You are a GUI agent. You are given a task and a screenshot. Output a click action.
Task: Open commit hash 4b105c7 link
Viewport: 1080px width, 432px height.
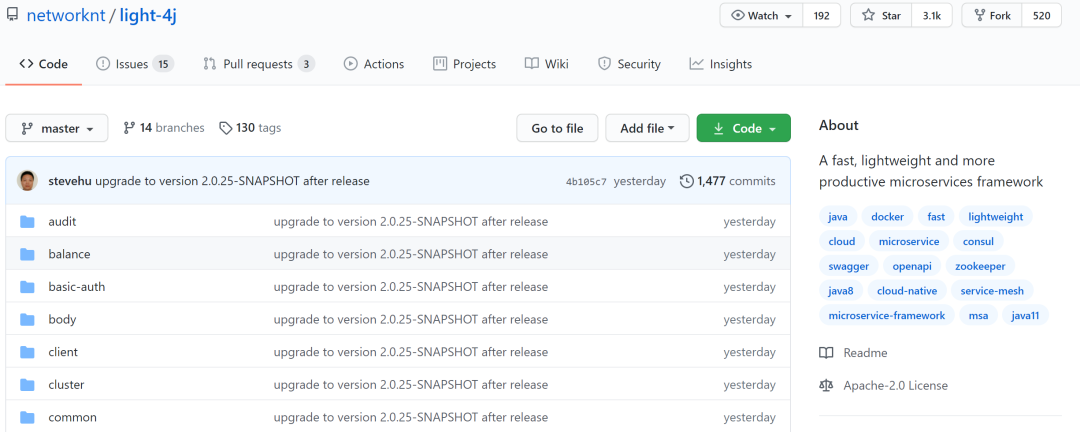coord(586,182)
